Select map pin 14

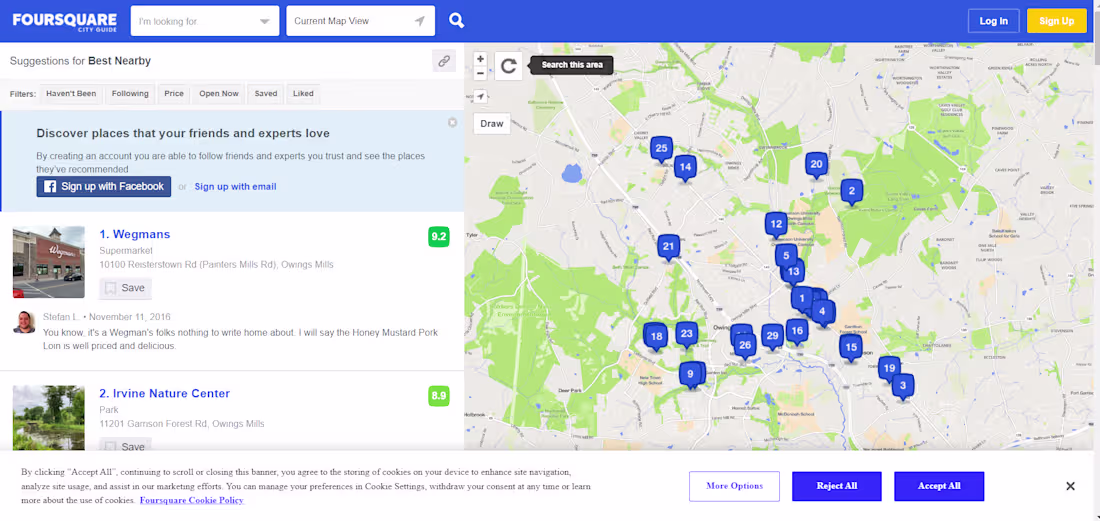pos(685,168)
